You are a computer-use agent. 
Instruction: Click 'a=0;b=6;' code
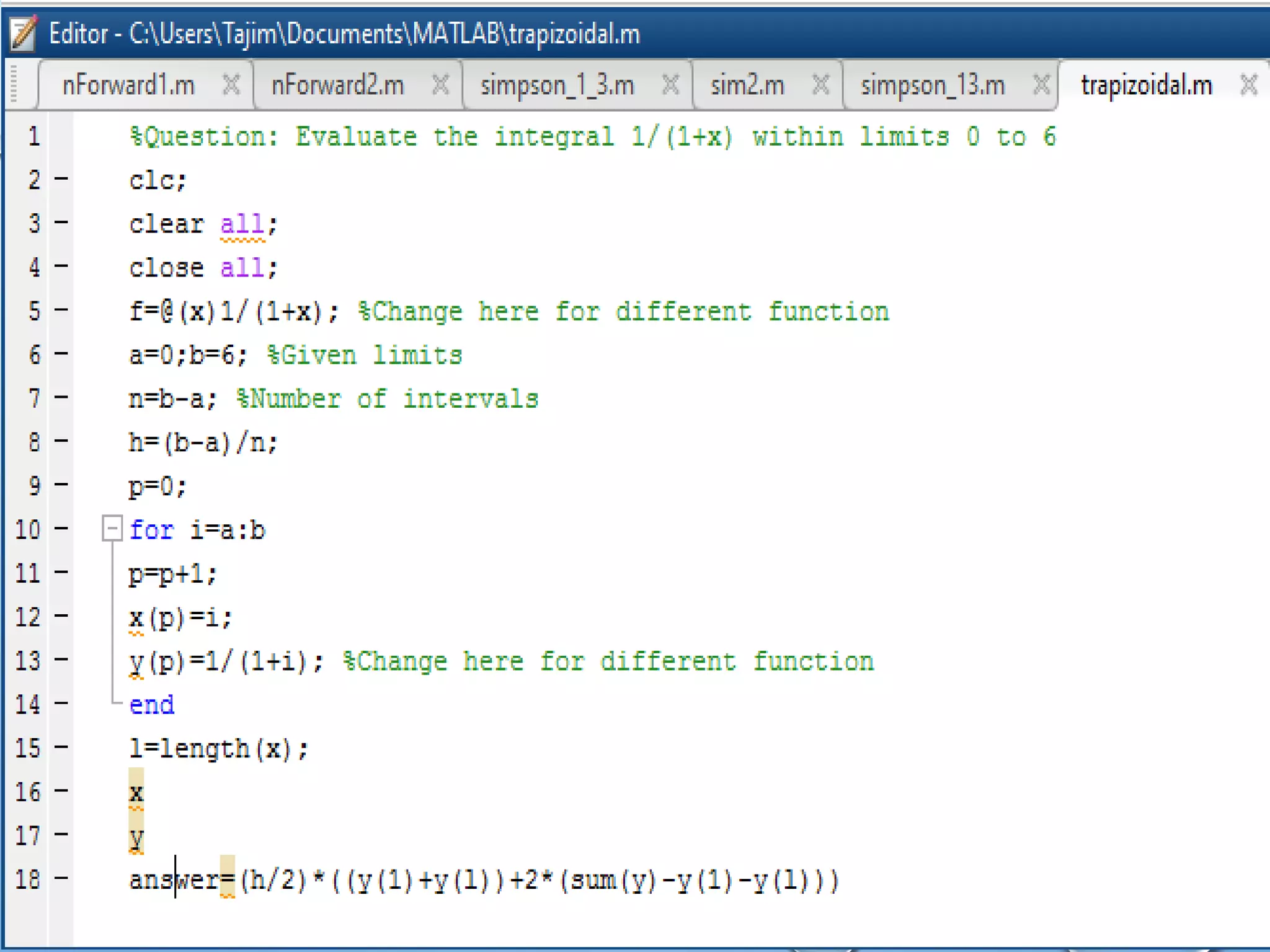(188, 356)
